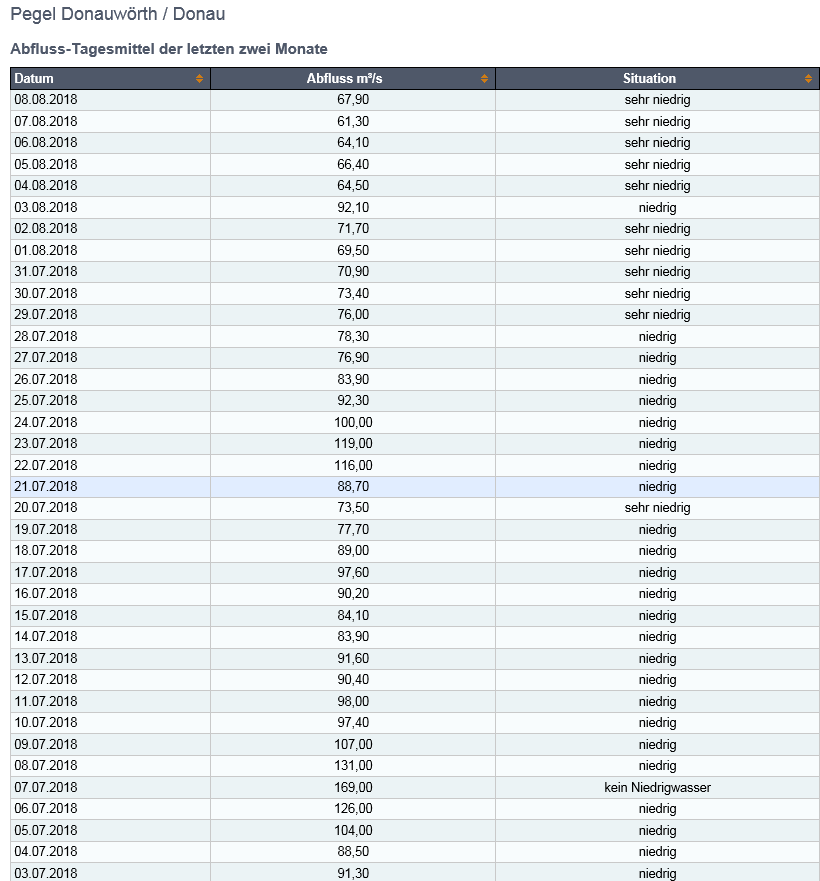Click the kein Niedrigwasser situation cell

click(657, 788)
